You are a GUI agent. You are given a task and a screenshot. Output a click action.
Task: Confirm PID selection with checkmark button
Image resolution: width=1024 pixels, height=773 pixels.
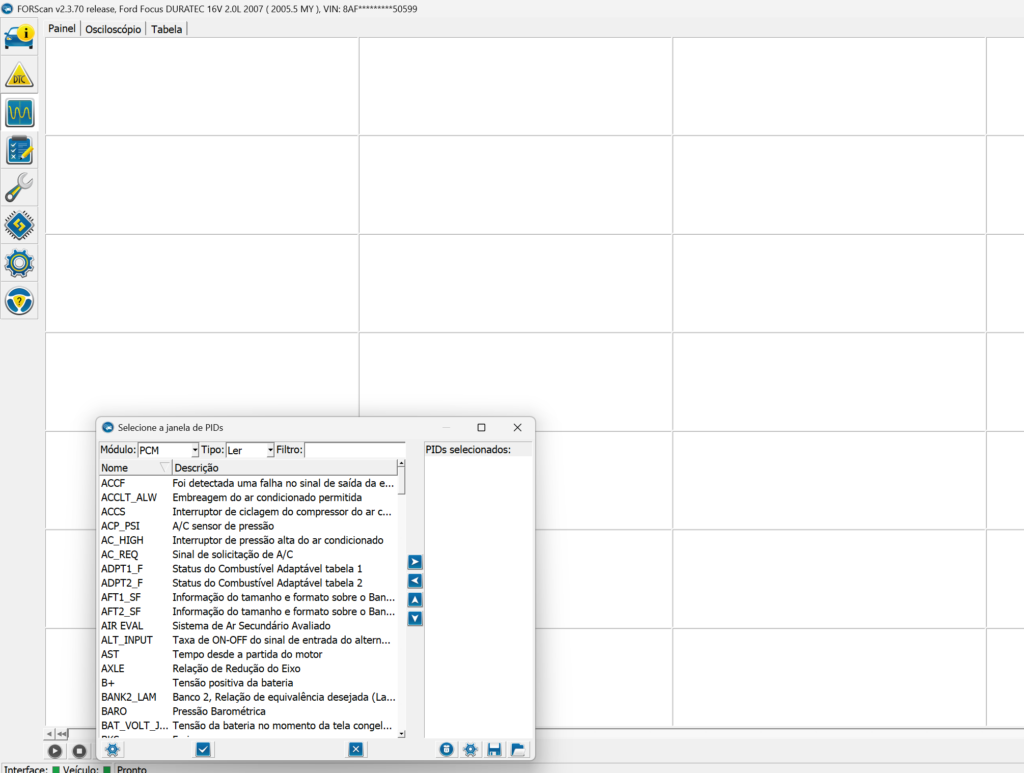click(x=203, y=749)
